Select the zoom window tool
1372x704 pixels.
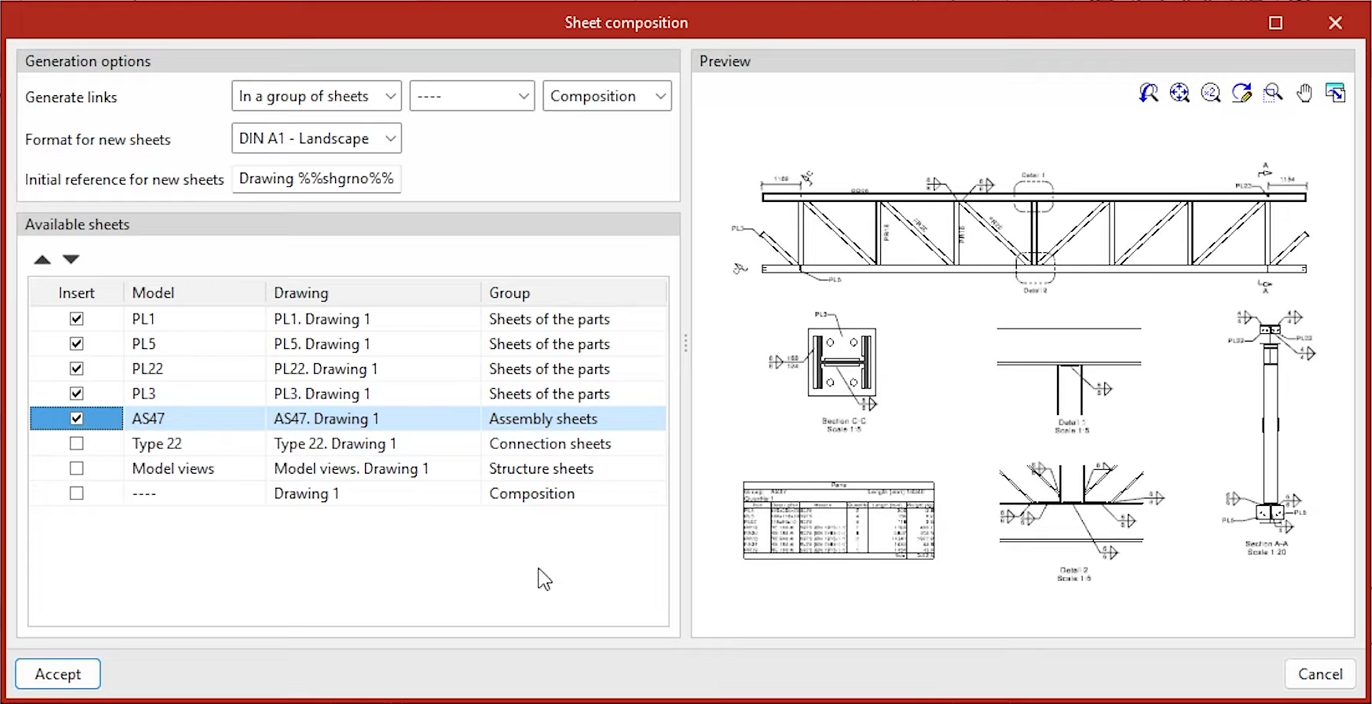(x=1273, y=93)
